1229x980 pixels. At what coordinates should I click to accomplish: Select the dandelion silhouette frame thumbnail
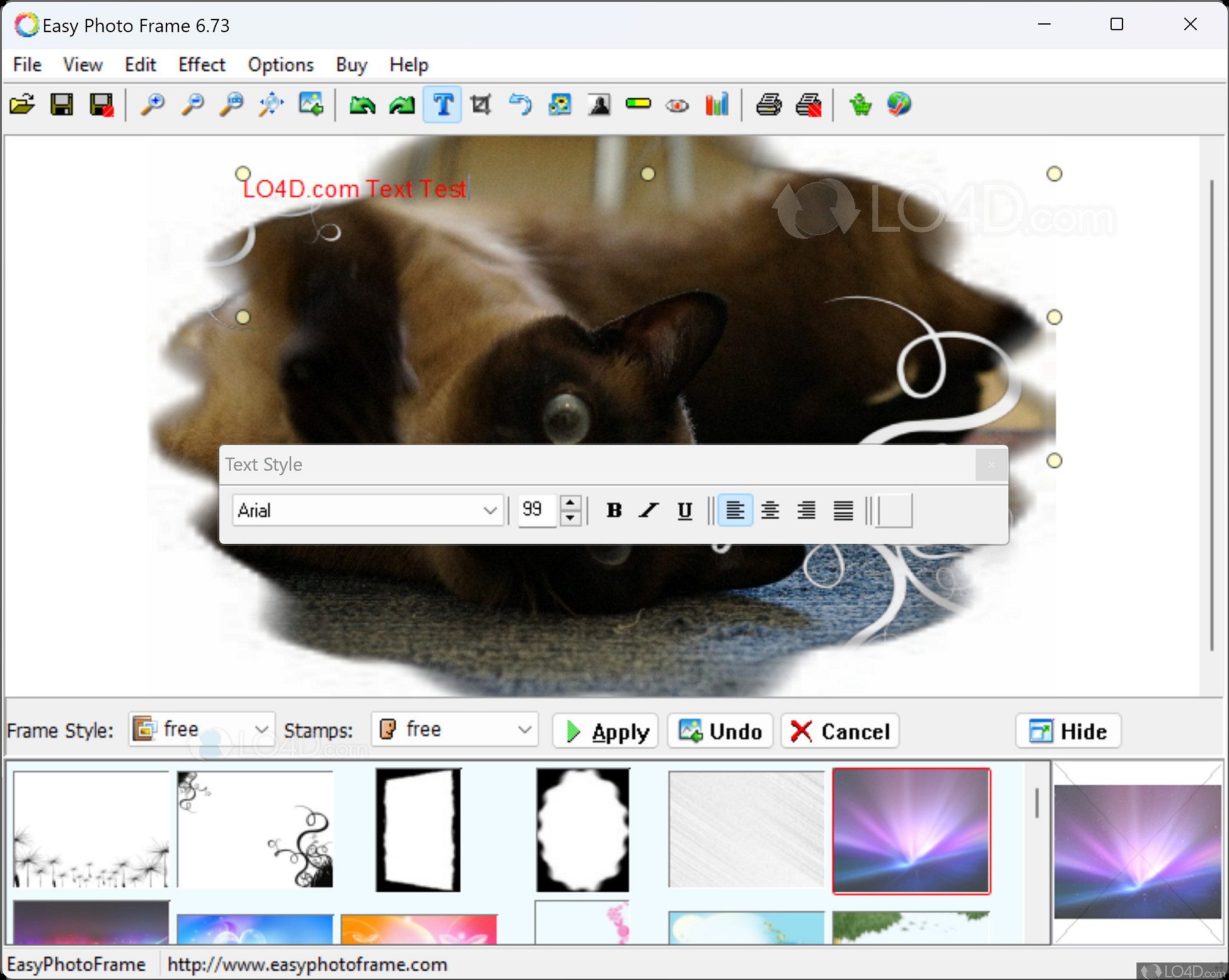91,829
